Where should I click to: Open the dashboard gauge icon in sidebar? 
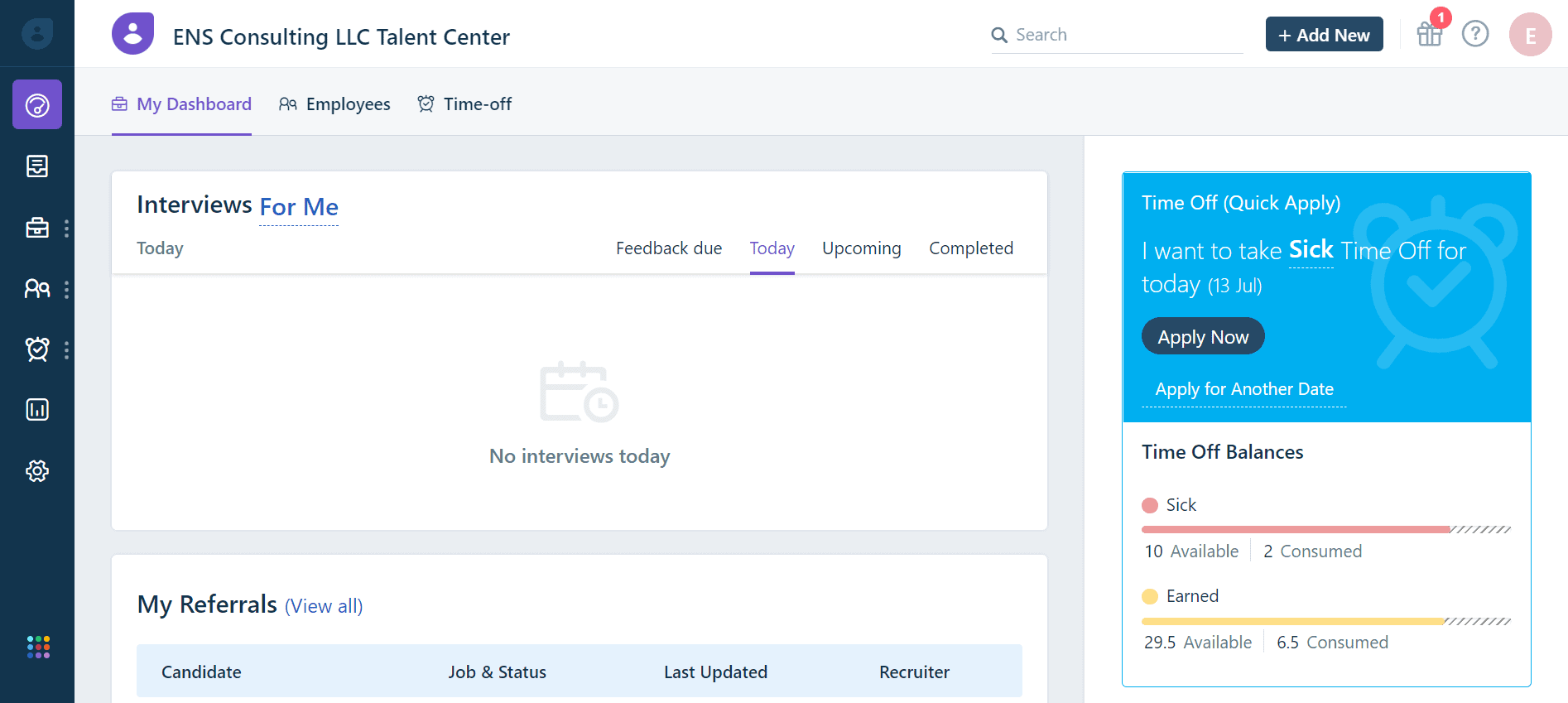pos(37,105)
